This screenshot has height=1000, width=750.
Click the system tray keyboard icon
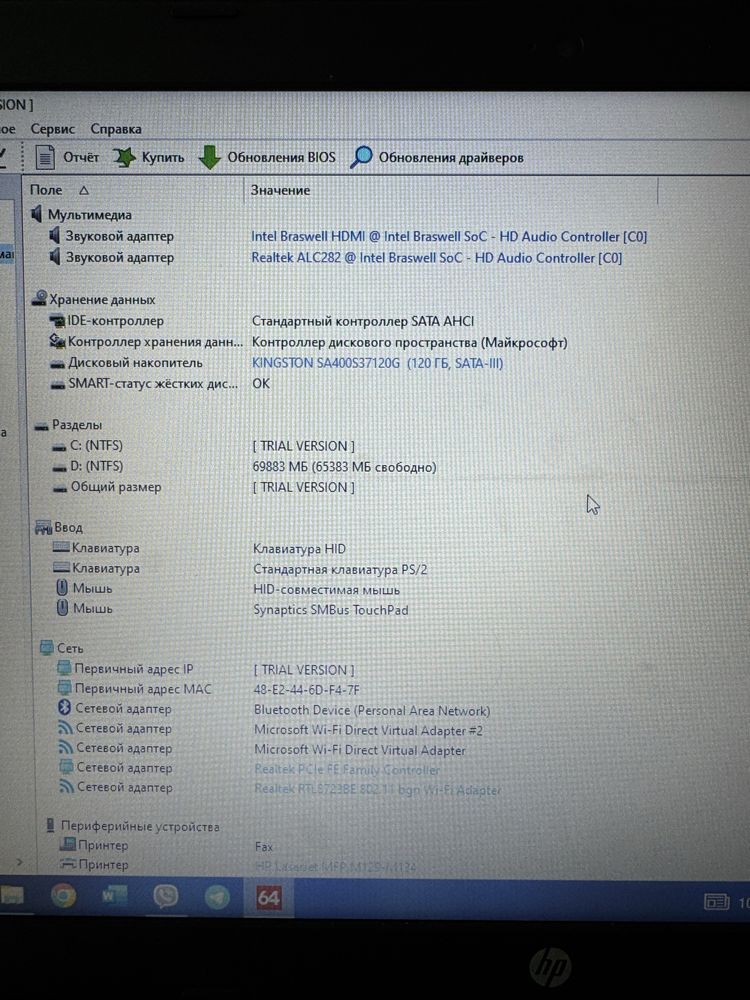tap(716, 902)
